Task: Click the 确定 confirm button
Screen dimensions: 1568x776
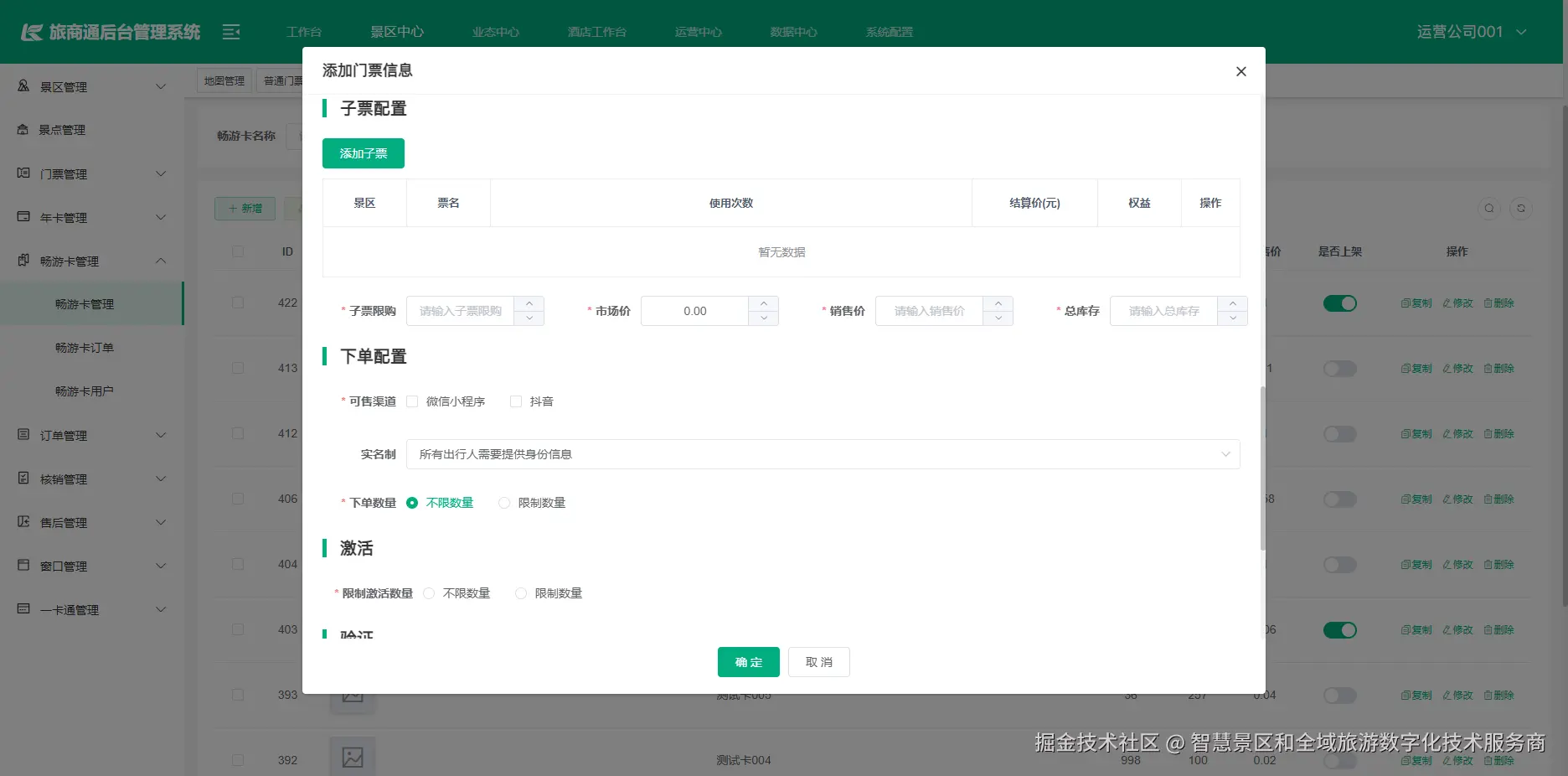Action: coord(747,661)
